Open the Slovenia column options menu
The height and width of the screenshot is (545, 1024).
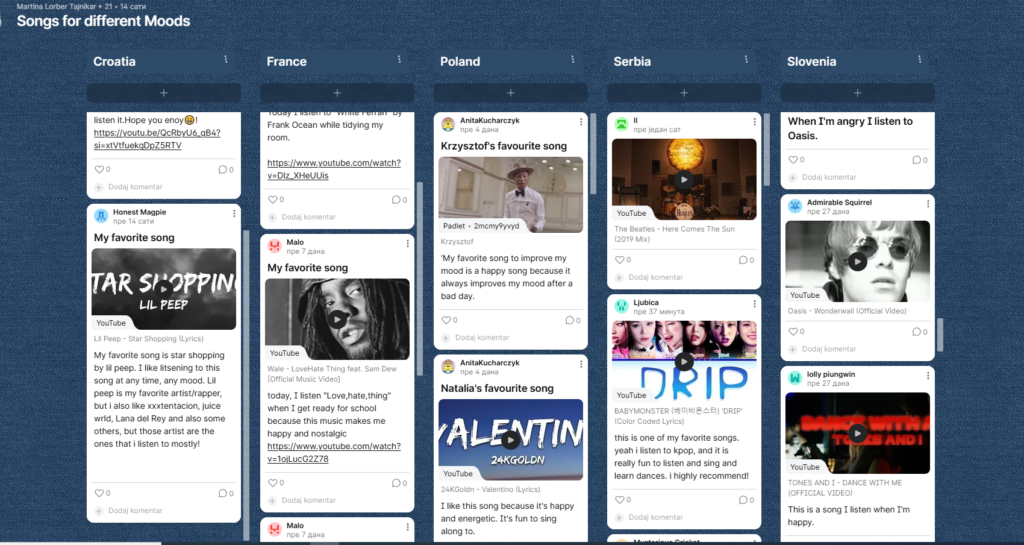(920, 59)
